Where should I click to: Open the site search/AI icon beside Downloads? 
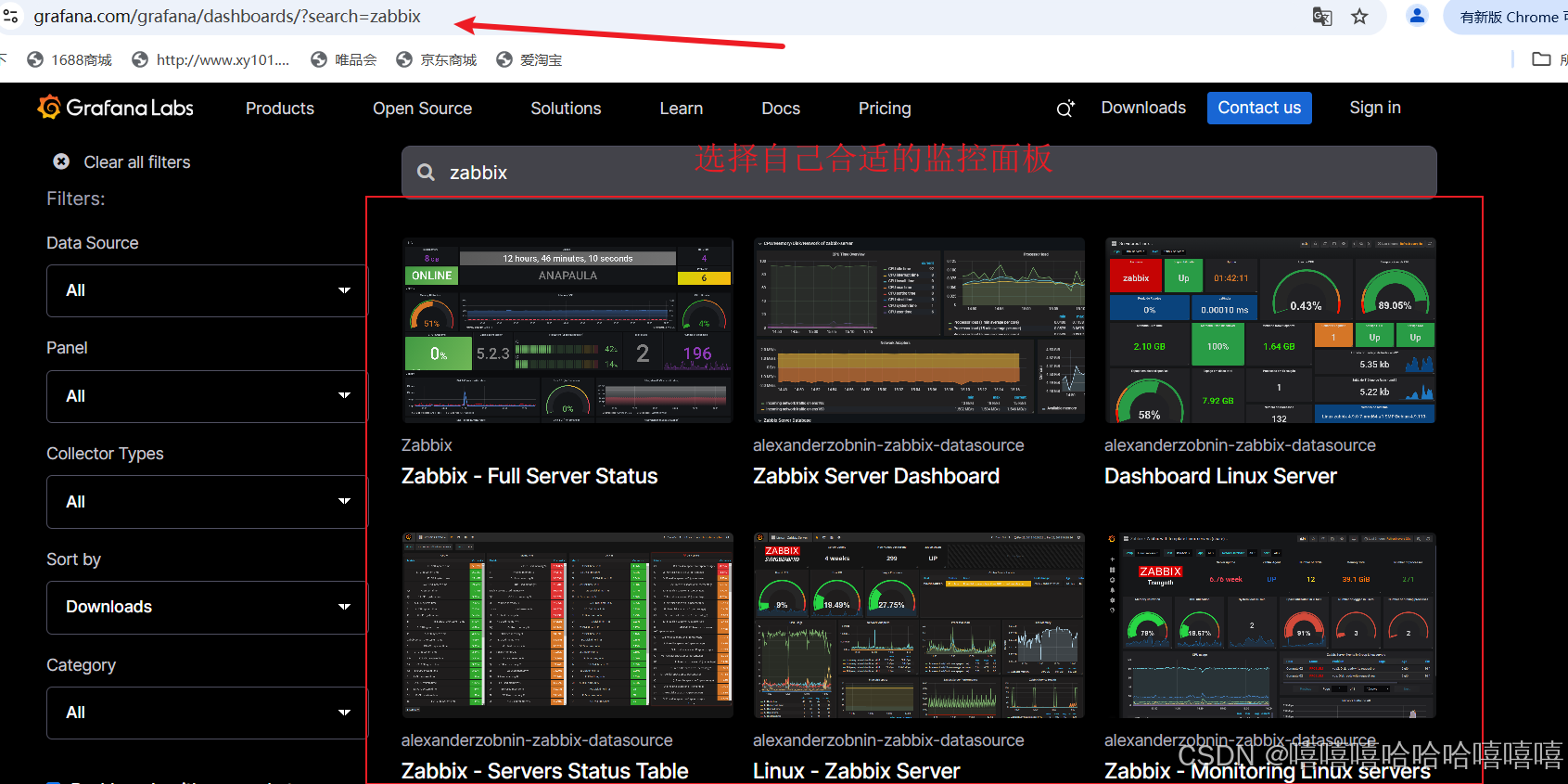pyautogui.click(x=1065, y=109)
